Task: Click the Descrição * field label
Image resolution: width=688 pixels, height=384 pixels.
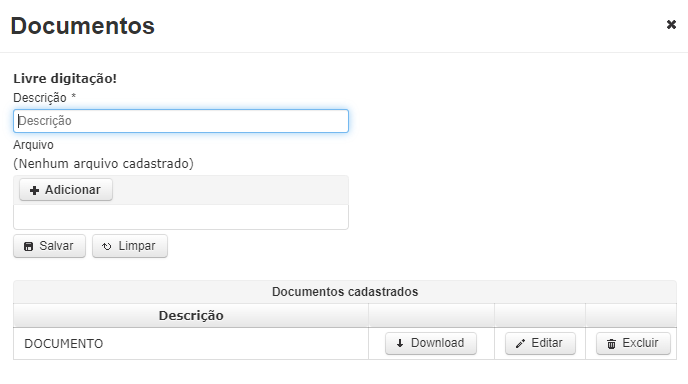Action: point(44,97)
